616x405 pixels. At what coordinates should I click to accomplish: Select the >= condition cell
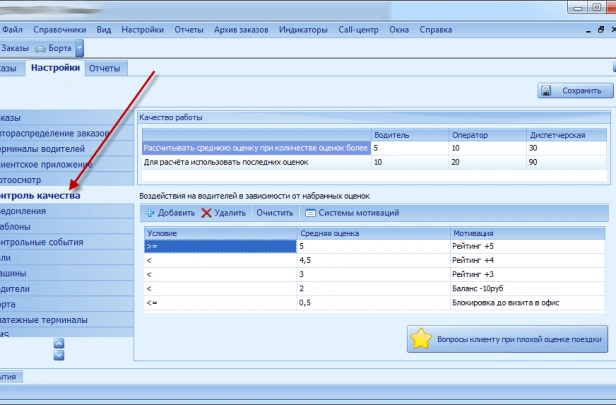click(219, 245)
